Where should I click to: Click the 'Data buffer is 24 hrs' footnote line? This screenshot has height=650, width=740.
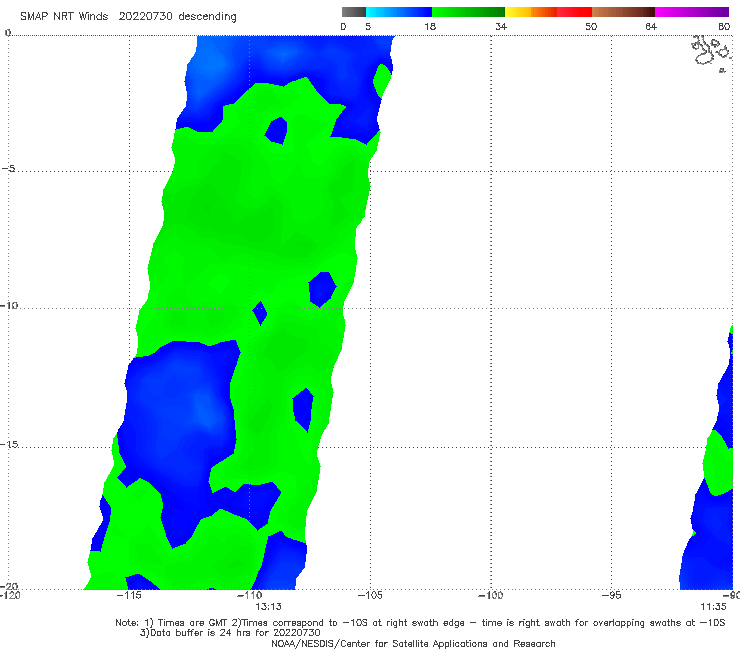coord(230,633)
